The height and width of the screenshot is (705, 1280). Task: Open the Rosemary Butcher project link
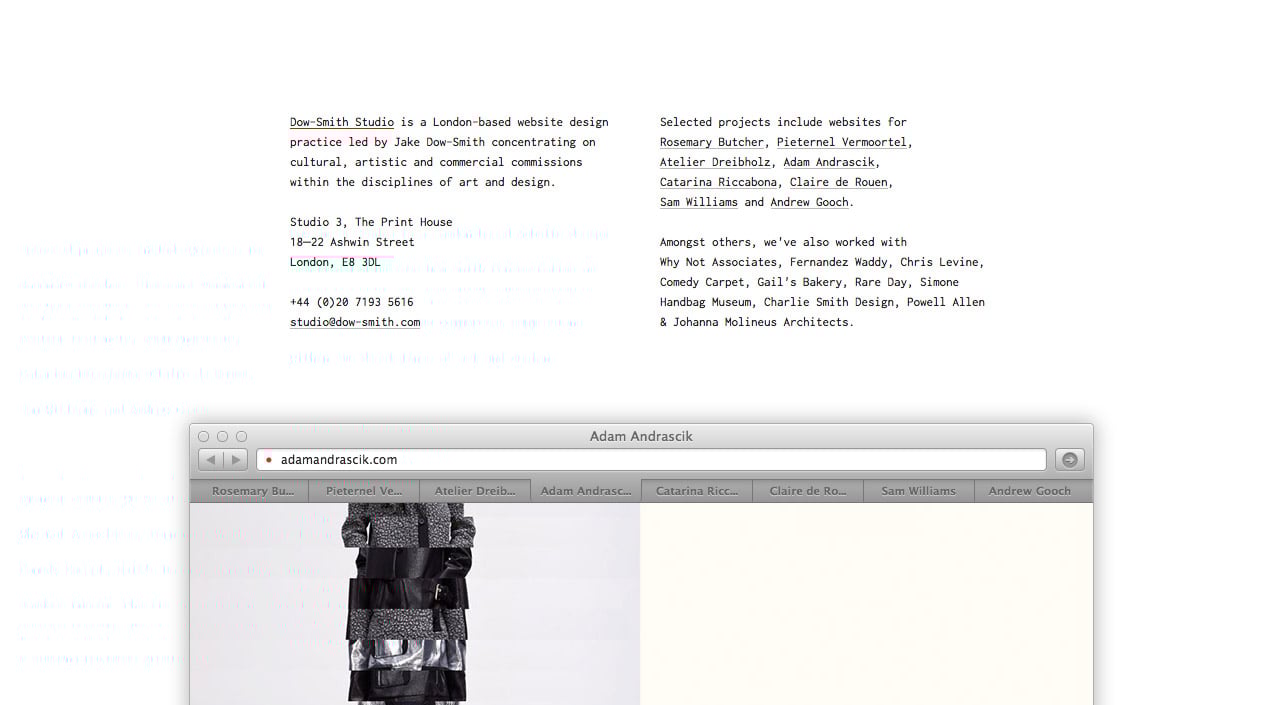pos(711,142)
